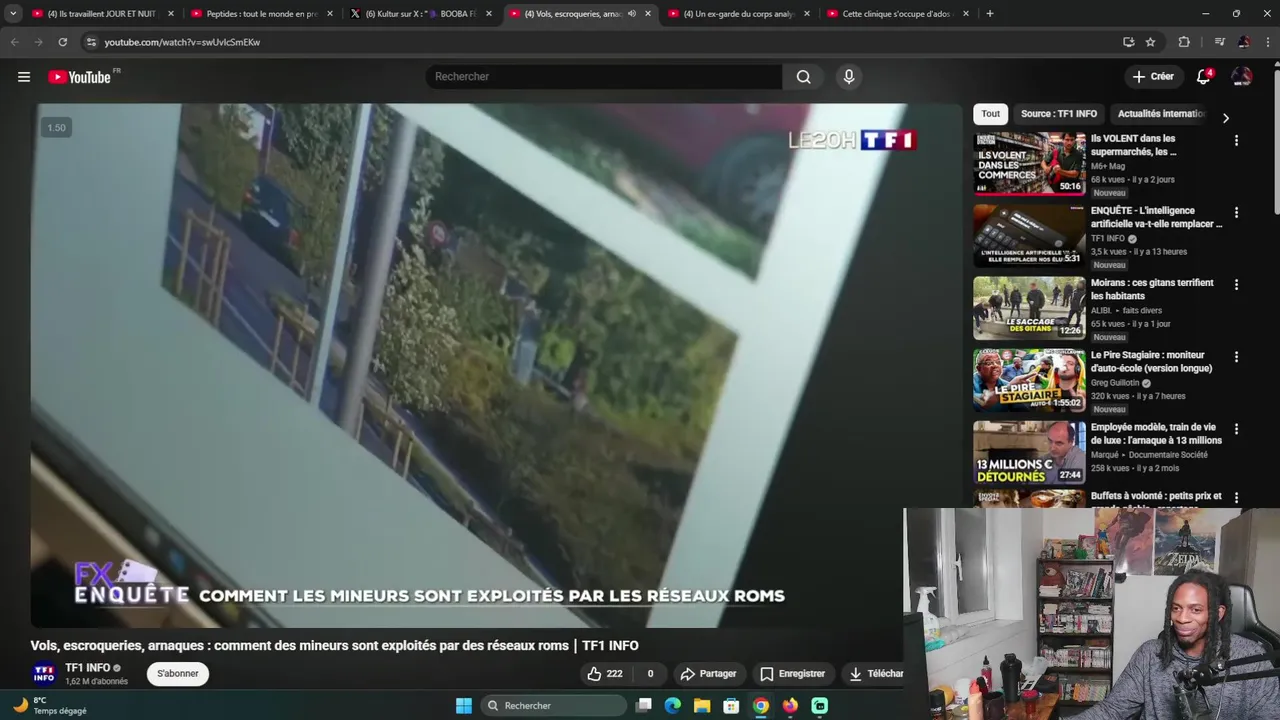Image resolution: width=1280 pixels, height=720 pixels.
Task: Open the Chrome extensions puzzle icon
Action: coord(1184,42)
